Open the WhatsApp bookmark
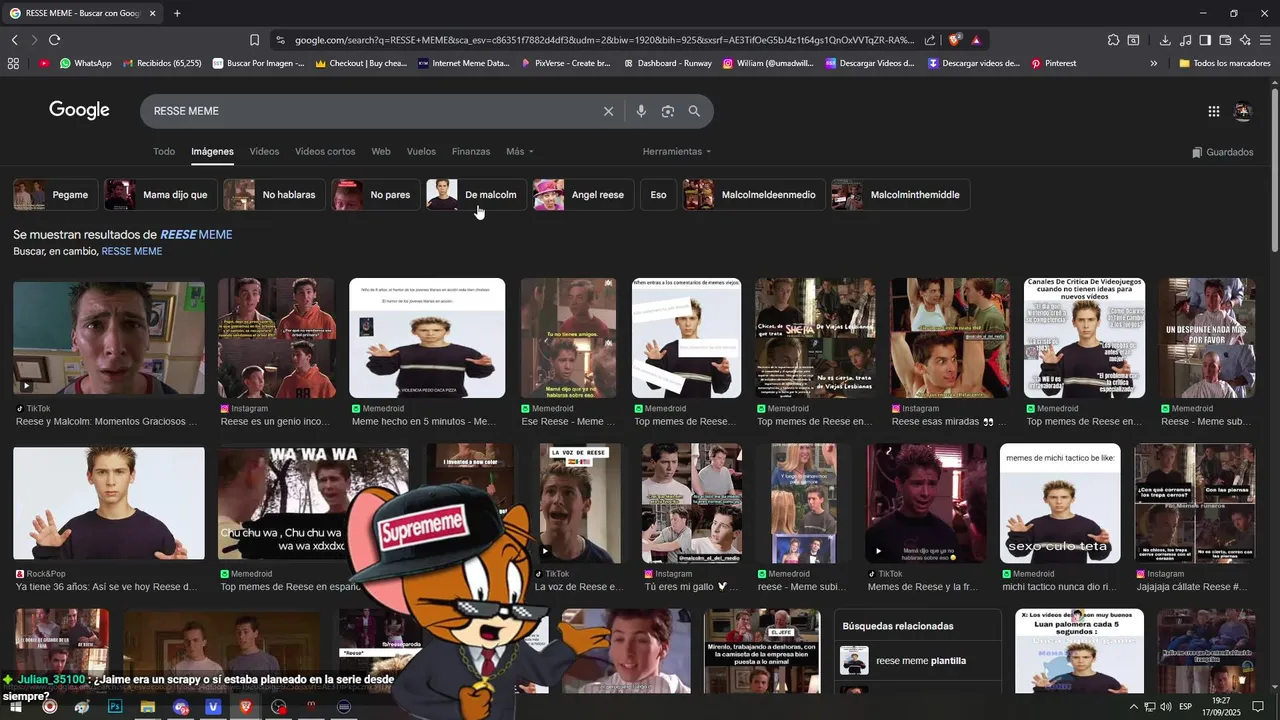 pyautogui.click(x=86, y=63)
